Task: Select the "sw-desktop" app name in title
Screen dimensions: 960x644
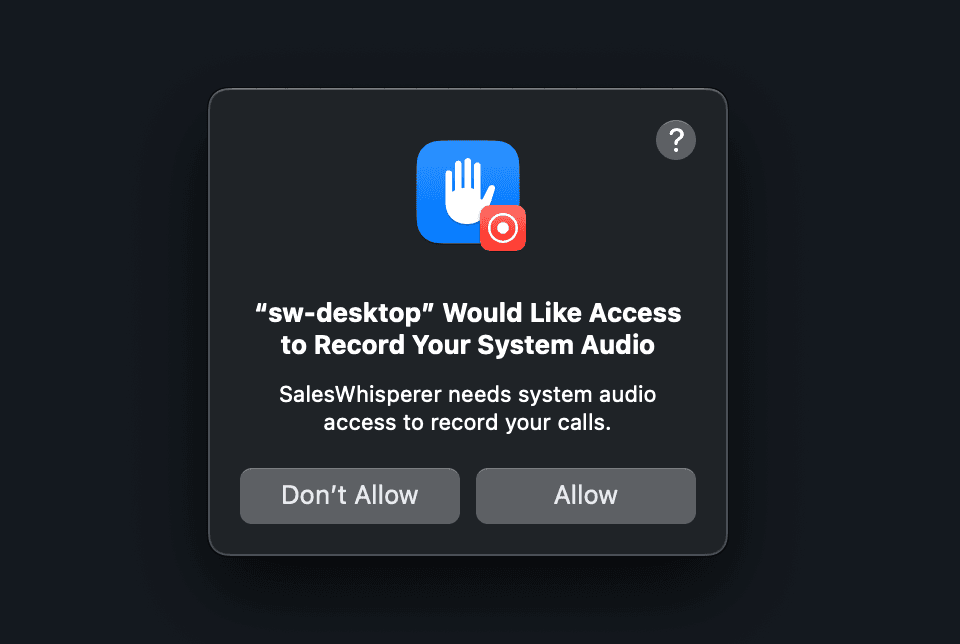Action: pos(345,313)
